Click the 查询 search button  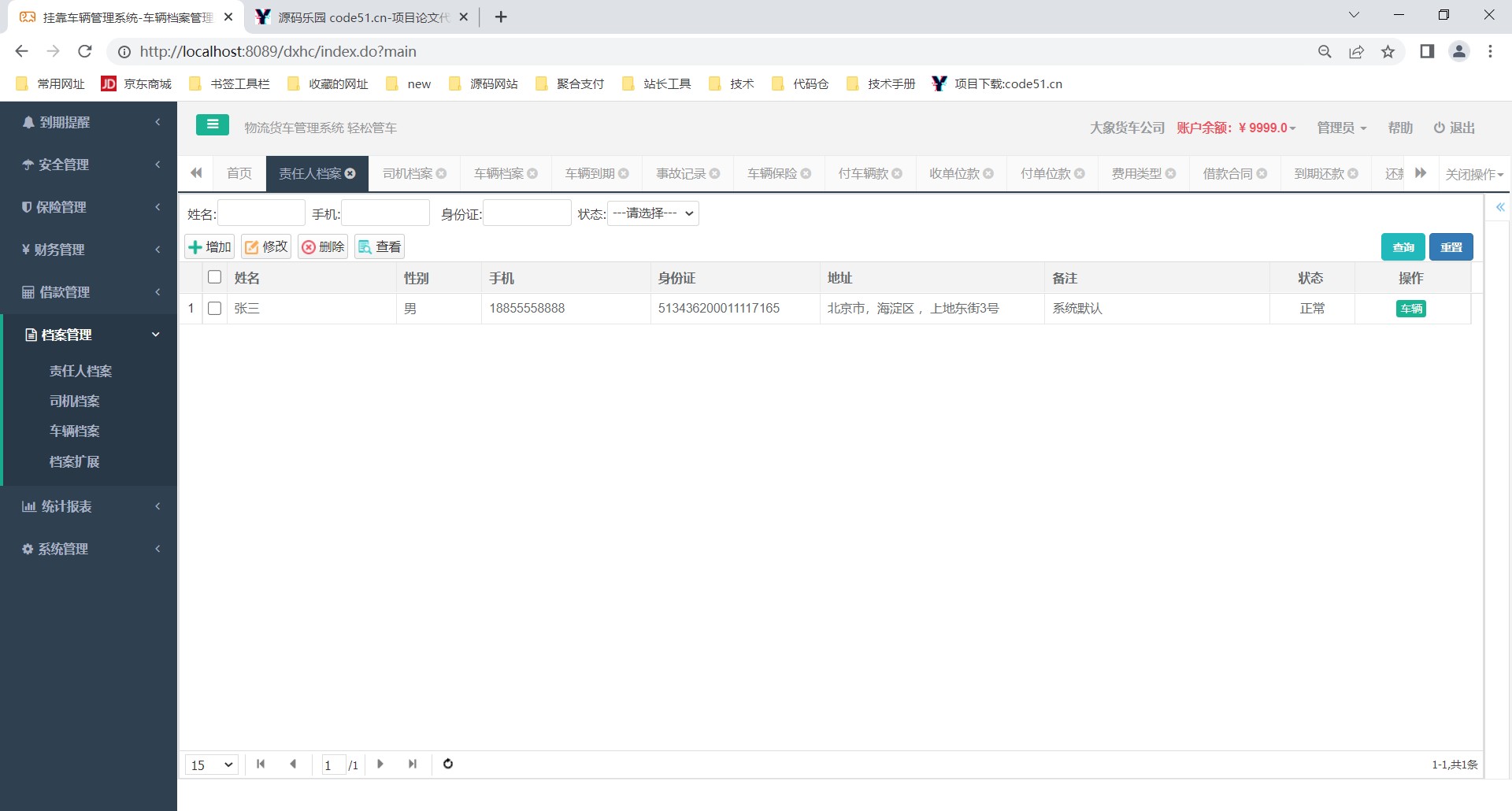click(1403, 247)
